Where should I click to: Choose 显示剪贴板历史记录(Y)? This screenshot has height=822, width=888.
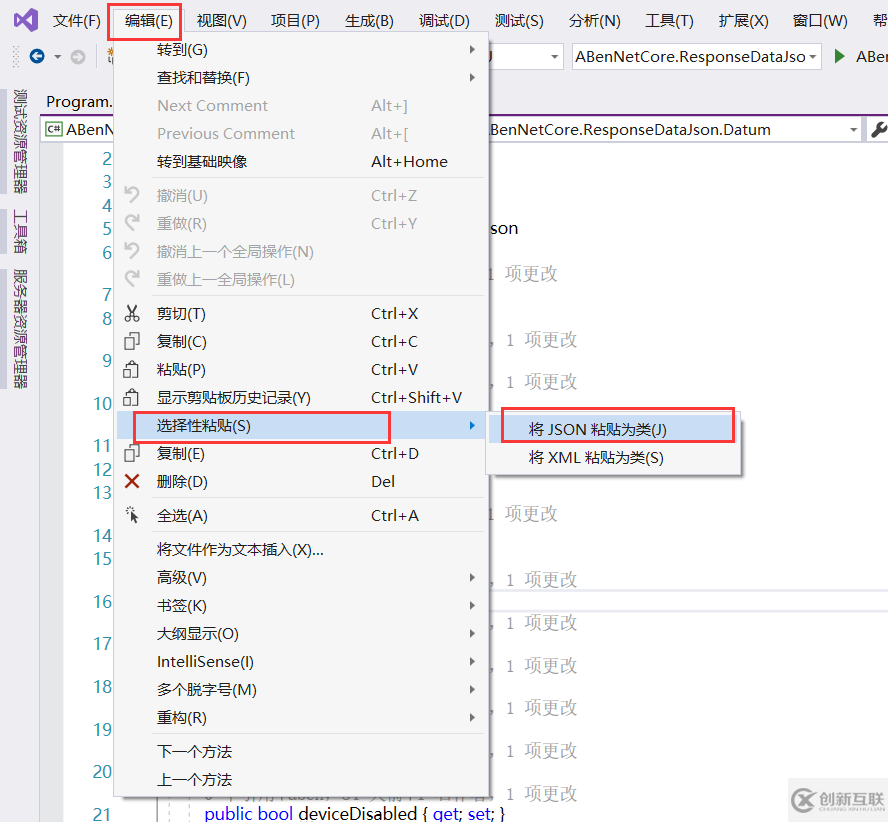(301, 397)
